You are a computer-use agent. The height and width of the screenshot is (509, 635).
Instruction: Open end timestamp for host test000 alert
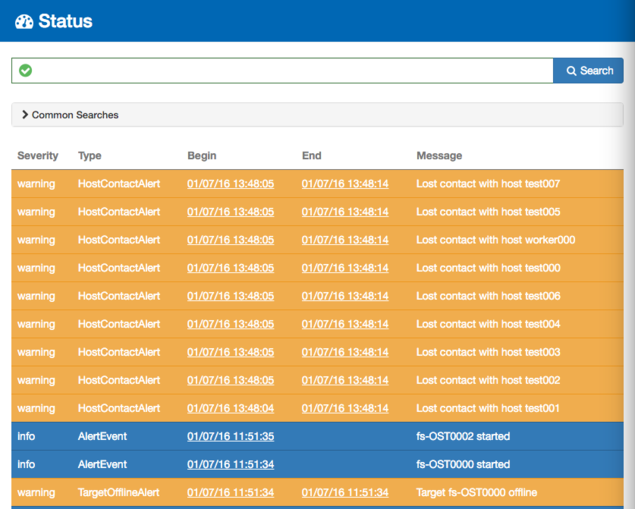point(345,268)
